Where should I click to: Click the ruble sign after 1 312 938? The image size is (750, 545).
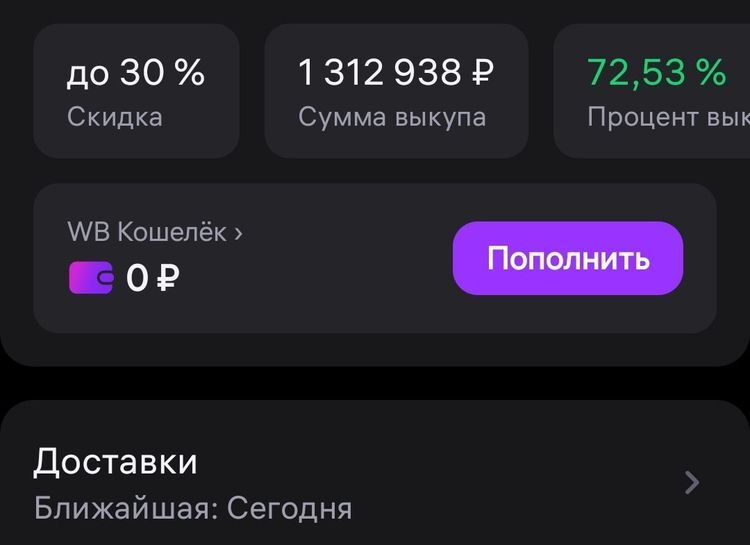coord(481,72)
